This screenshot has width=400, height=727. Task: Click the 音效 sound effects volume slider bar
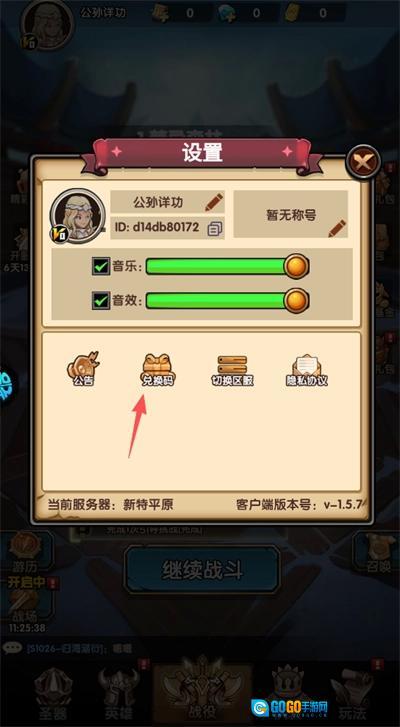point(227,301)
